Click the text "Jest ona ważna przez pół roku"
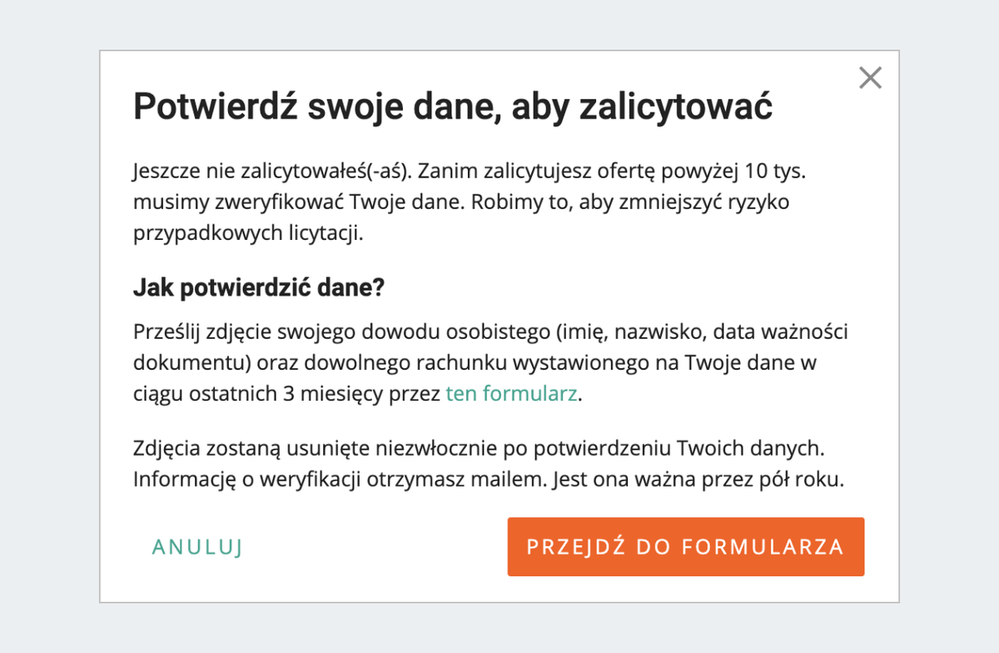 [699, 479]
